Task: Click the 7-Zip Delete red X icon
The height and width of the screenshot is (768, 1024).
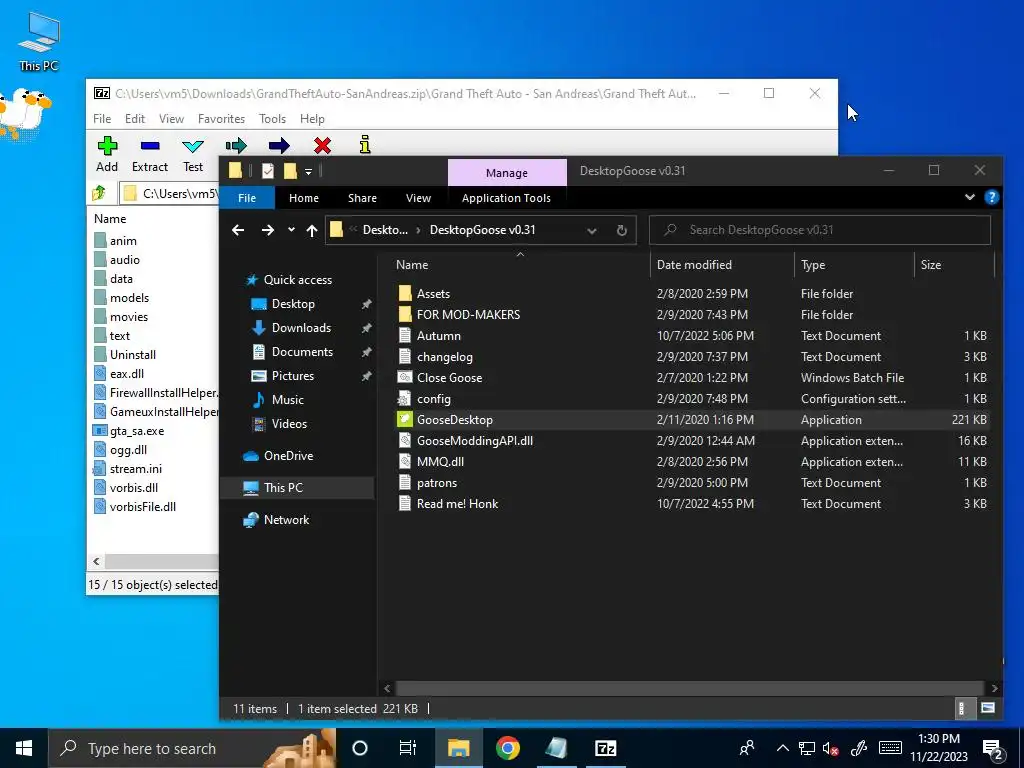Action: pos(322,146)
